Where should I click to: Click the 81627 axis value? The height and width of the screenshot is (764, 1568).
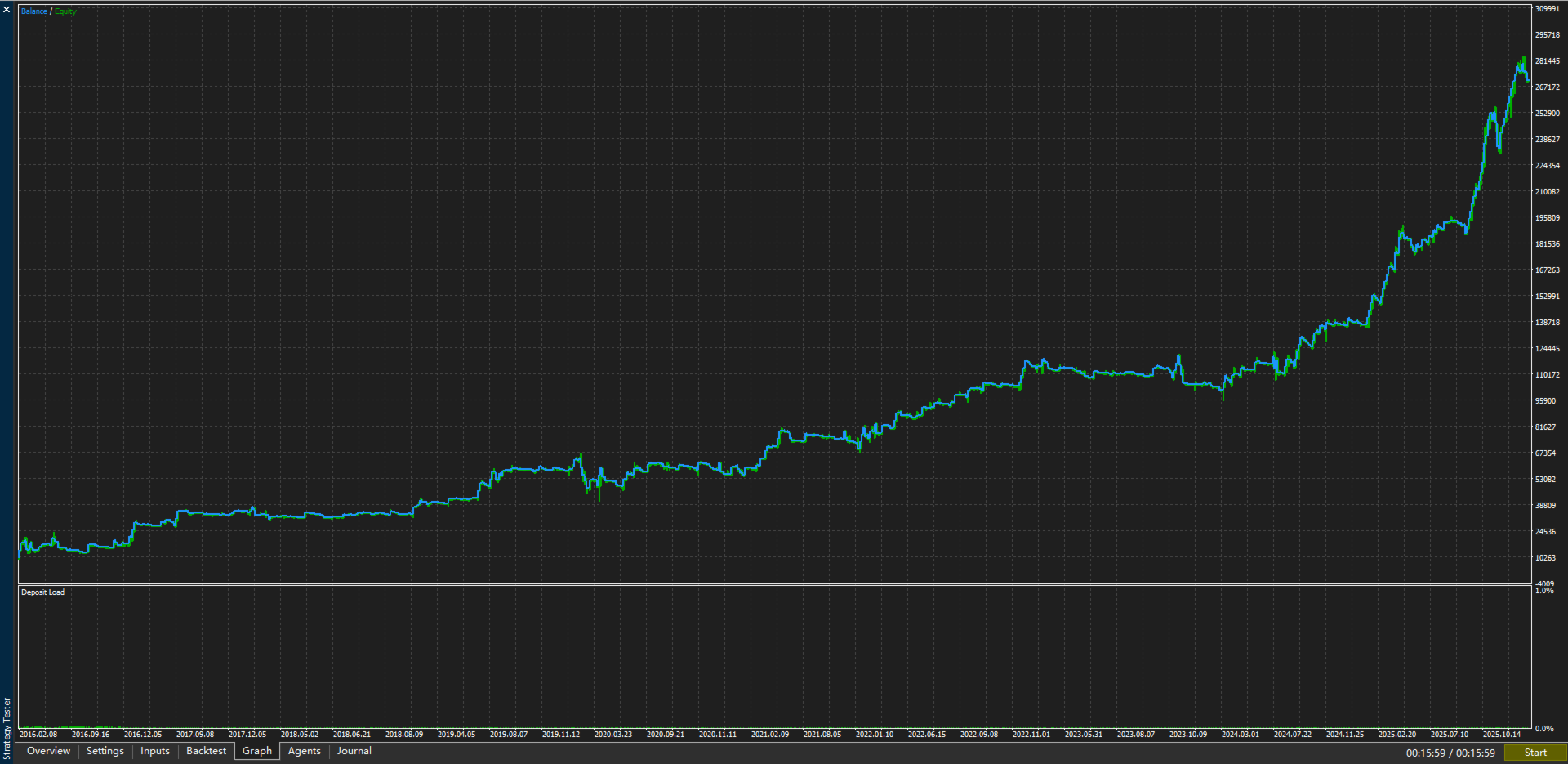tap(1546, 427)
